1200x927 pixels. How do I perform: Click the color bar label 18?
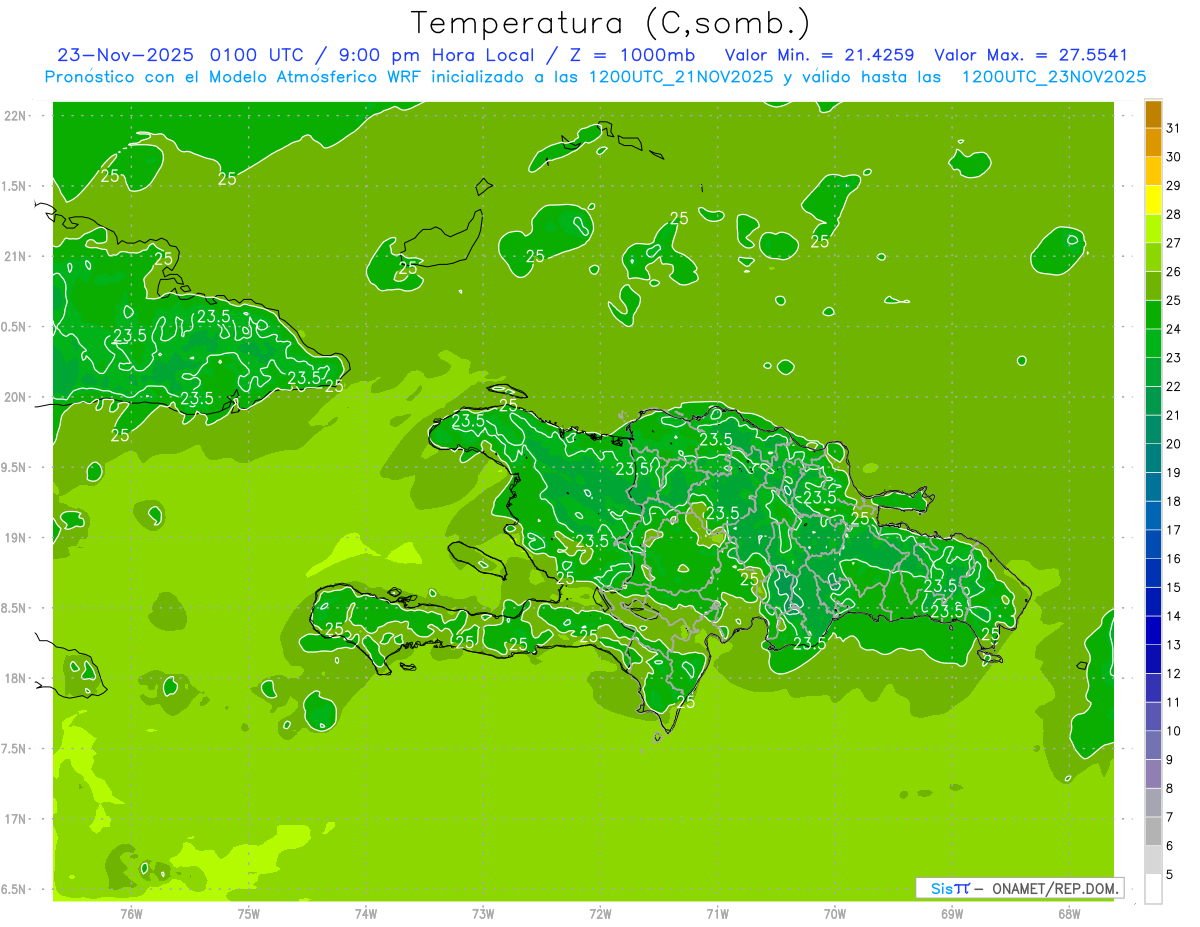(1173, 501)
